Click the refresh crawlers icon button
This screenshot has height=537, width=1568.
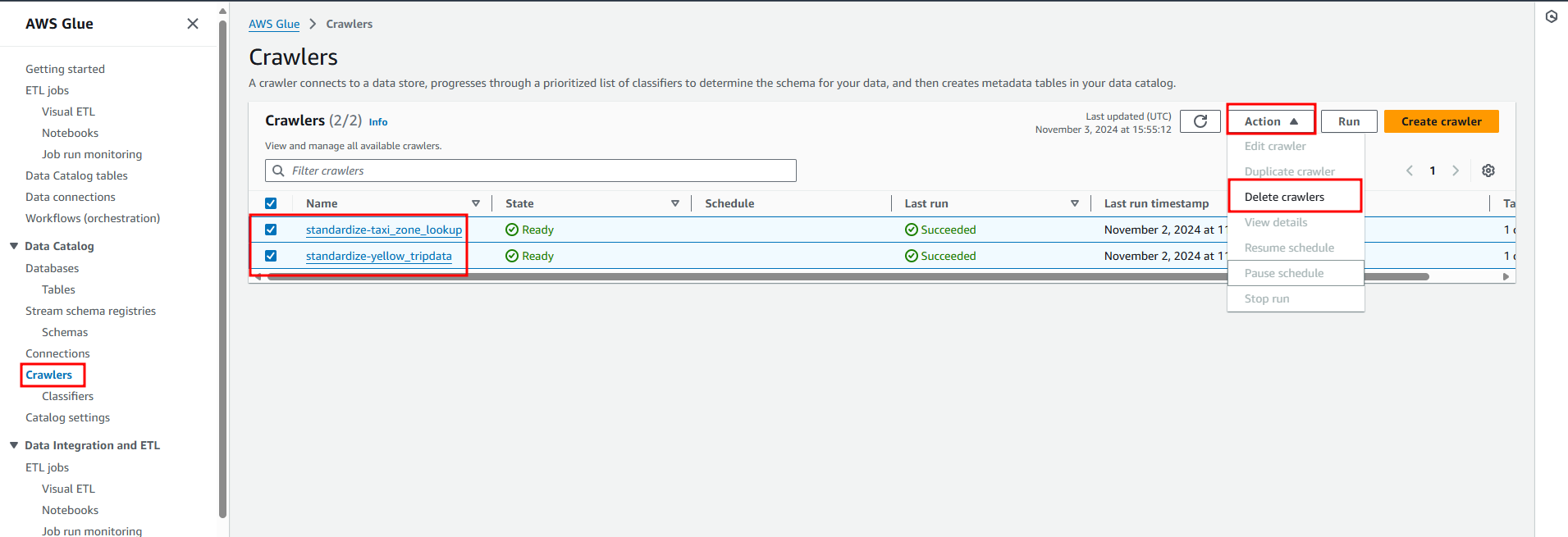pos(1200,121)
